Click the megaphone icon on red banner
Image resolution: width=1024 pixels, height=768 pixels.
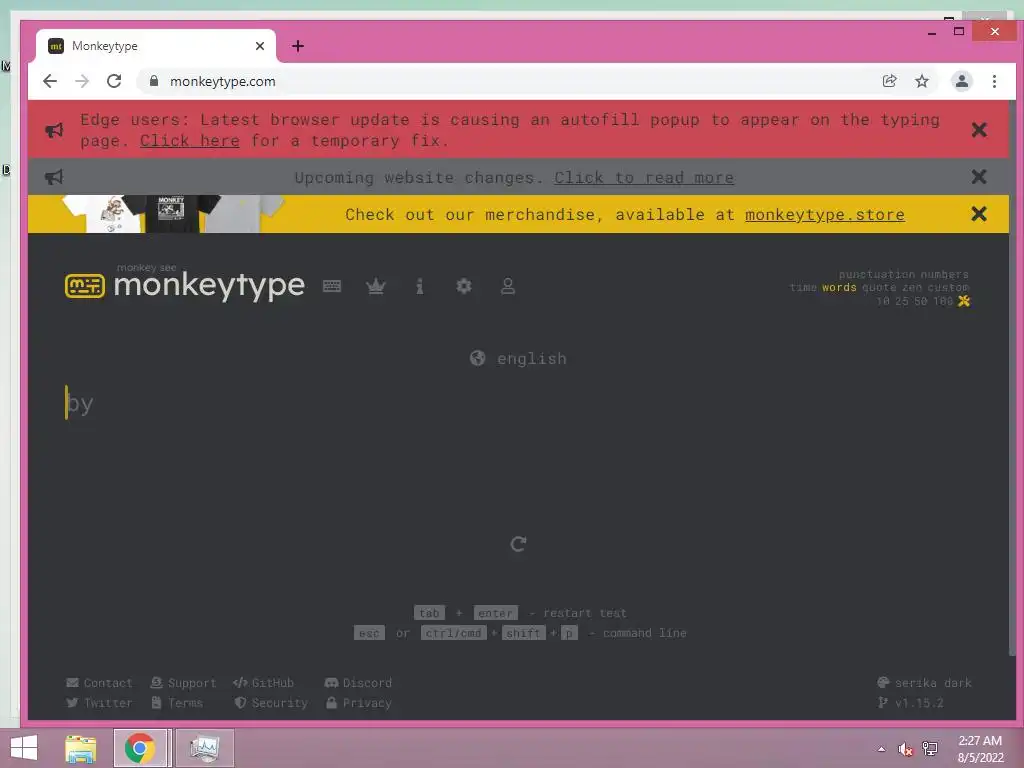54,130
